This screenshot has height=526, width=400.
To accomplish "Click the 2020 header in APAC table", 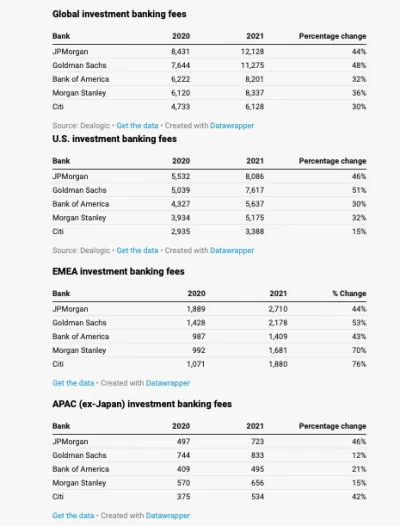I will coord(181,426).
